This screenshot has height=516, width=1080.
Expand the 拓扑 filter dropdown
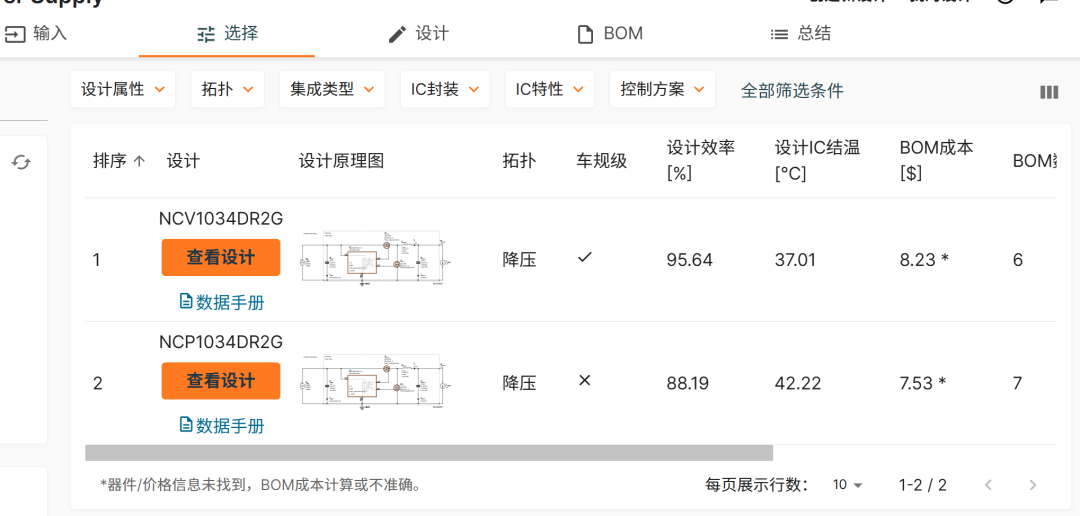click(227, 90)
